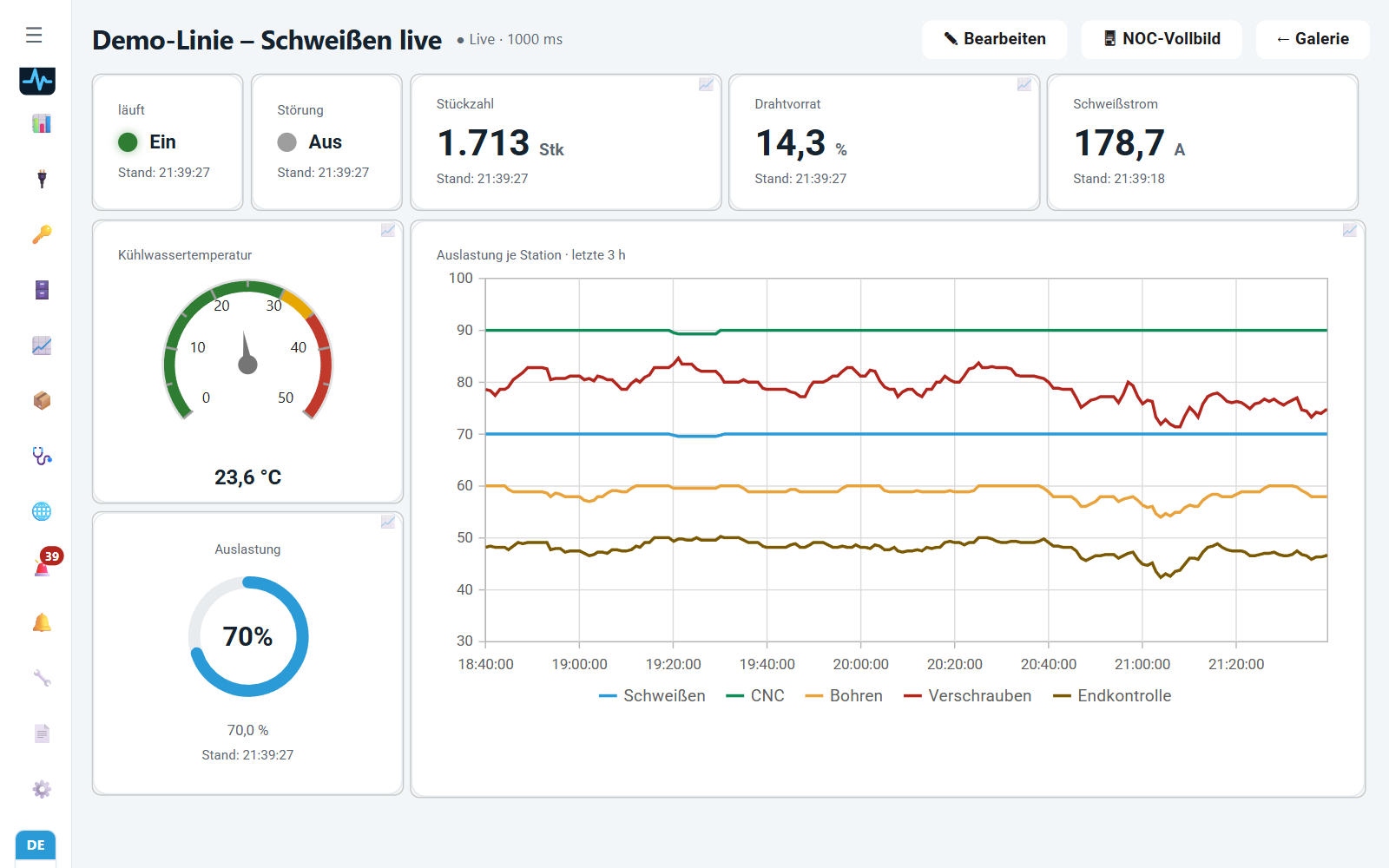
Task: Toggle Verschrauben series in legend
Action: pyautogui.click(x=967, y=696)
